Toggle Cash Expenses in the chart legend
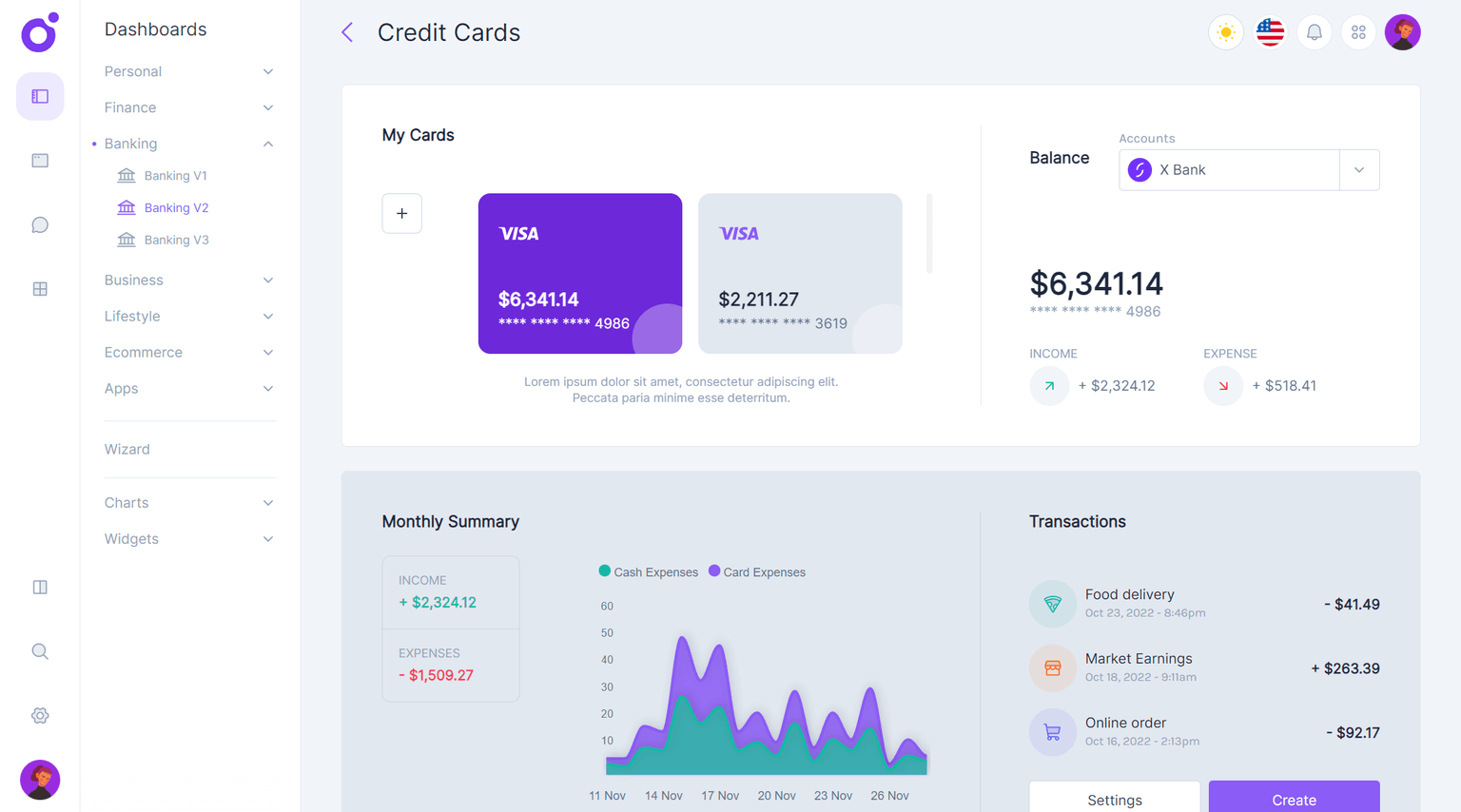Viewport: 1461px width, 812px height. click(x=648, y=571)
